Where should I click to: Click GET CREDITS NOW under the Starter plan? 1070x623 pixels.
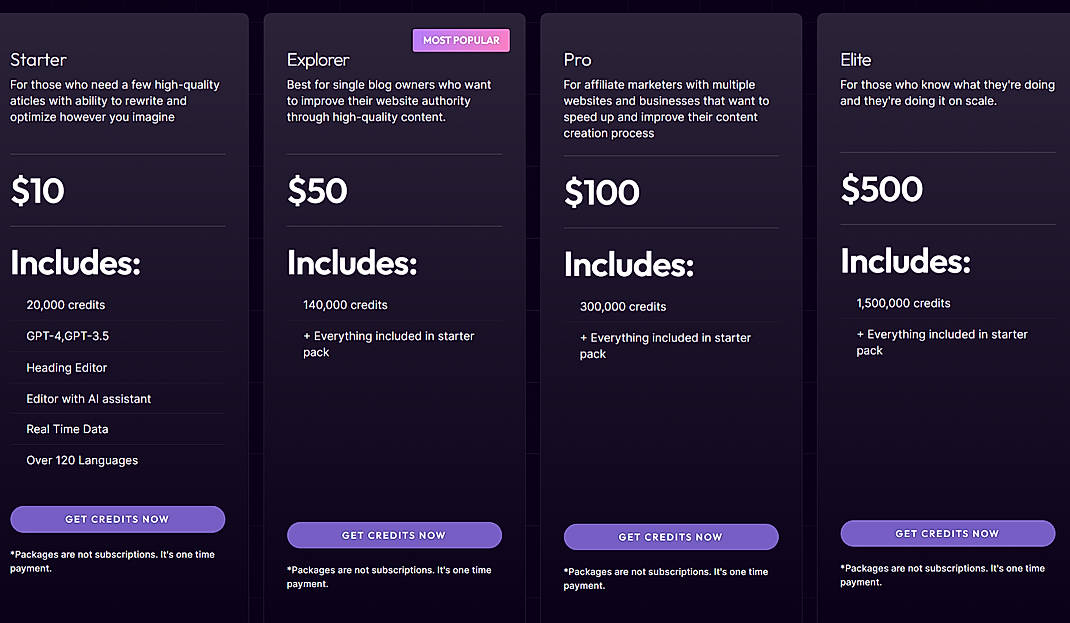click(117, 519)
